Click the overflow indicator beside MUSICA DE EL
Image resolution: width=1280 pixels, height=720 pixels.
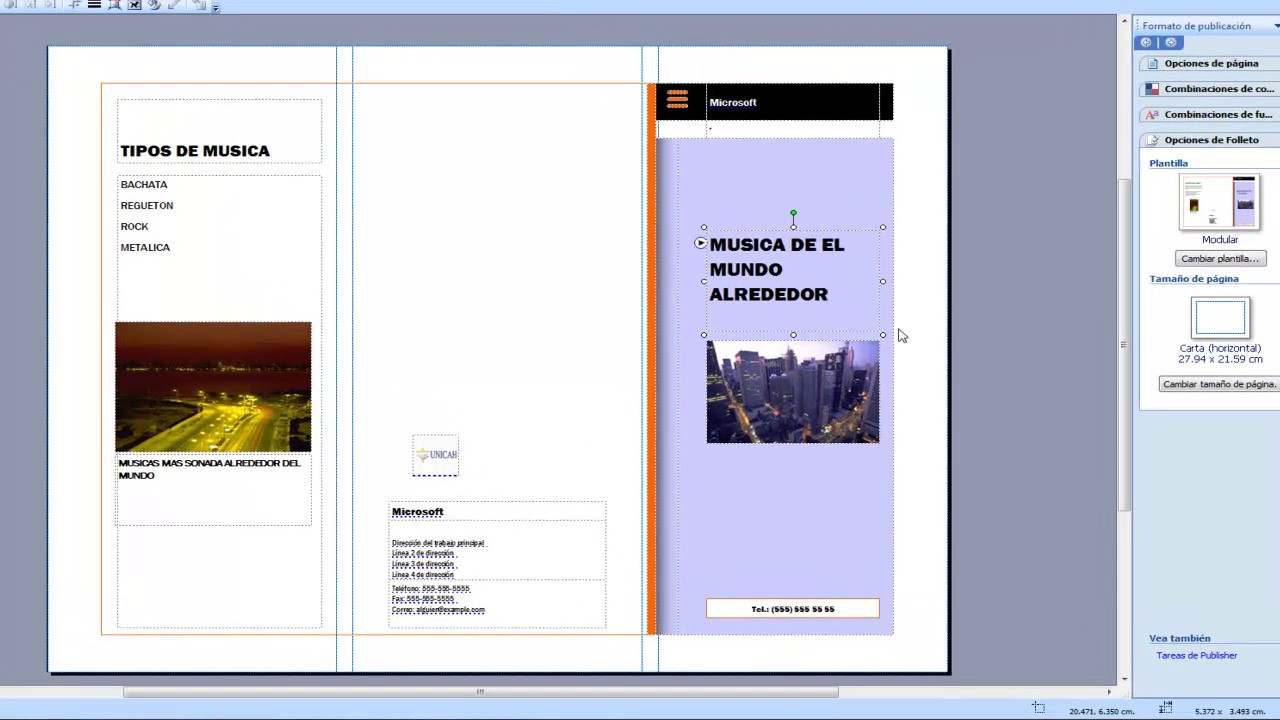(700, 243)
